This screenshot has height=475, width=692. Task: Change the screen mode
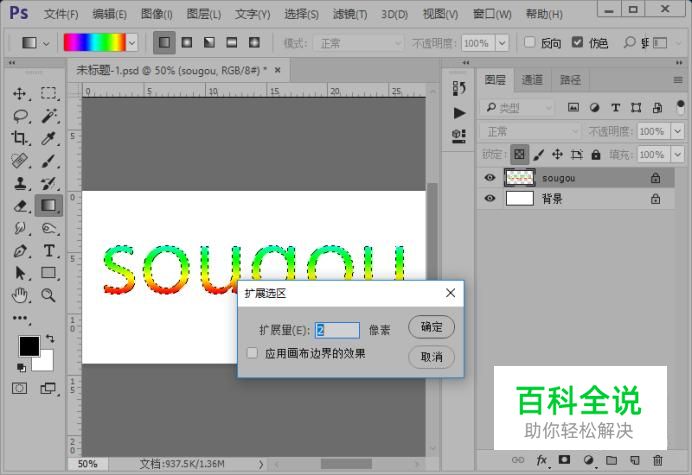click(48, 388)
